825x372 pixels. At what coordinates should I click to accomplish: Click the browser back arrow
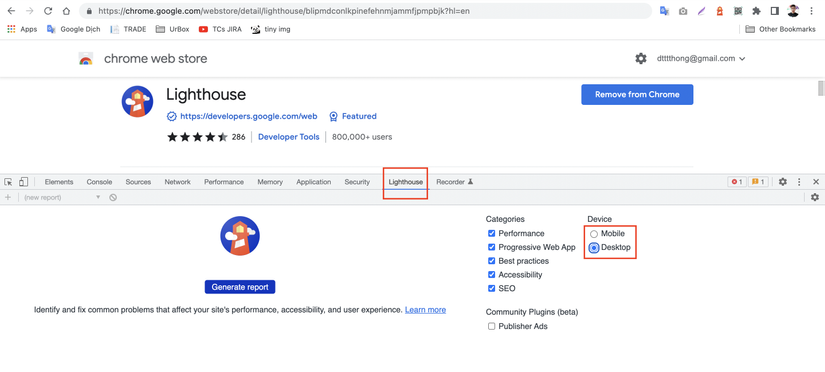[11, 11]
